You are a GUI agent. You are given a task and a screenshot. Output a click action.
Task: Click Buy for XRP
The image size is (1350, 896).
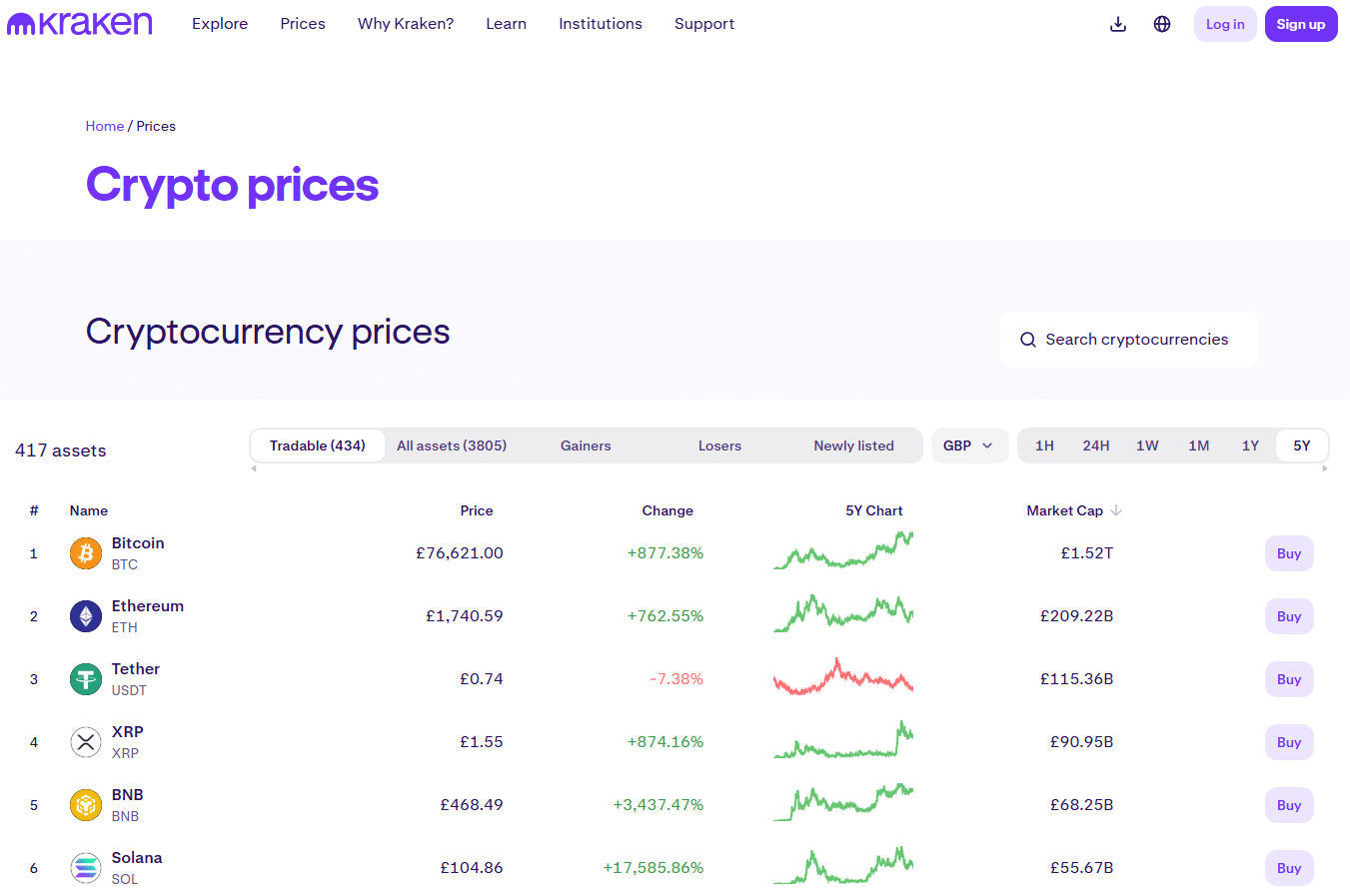pos(1289,742)
